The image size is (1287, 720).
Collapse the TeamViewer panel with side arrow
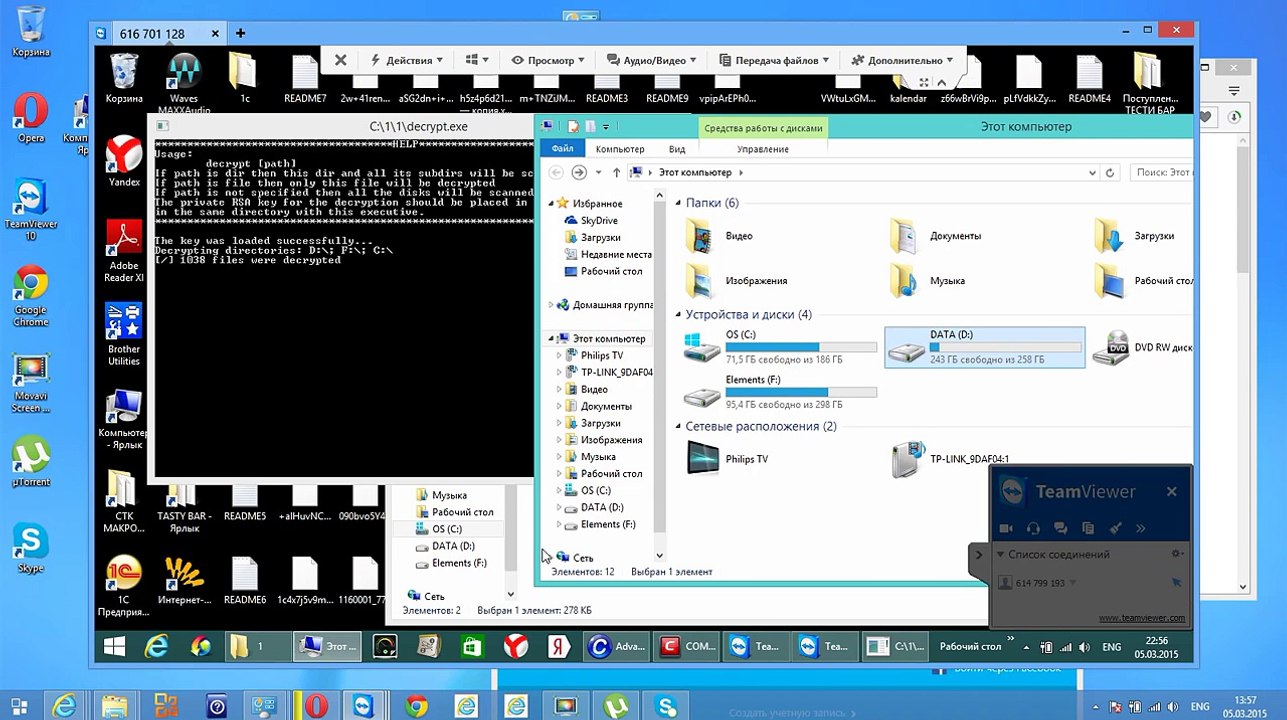pos(978,554)
